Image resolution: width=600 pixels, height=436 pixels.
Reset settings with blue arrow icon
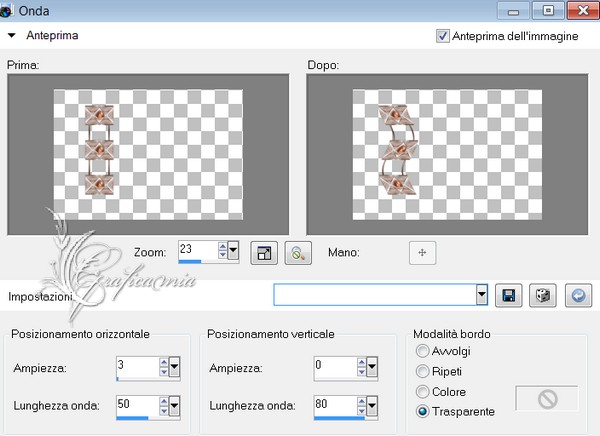tap(579, 296)
